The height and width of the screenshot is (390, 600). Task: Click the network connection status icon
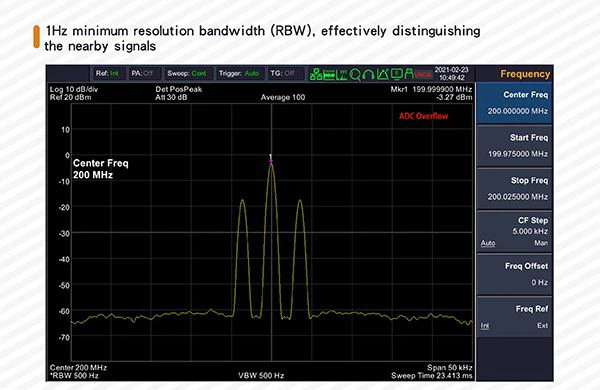(x=316, y=74)
